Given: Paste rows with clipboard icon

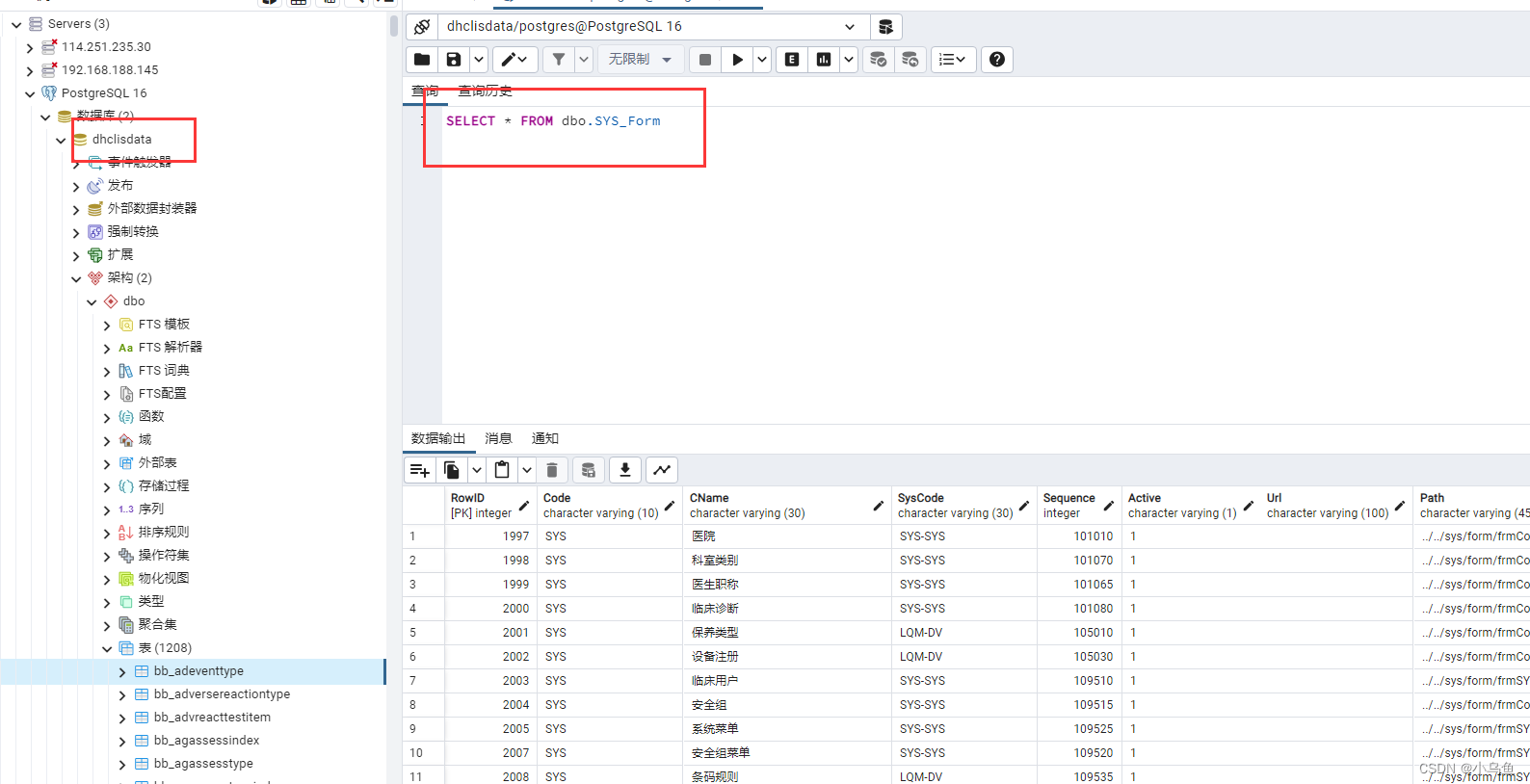Looking at the screenshot, I should pyautogui.click(x=502, y=470).
